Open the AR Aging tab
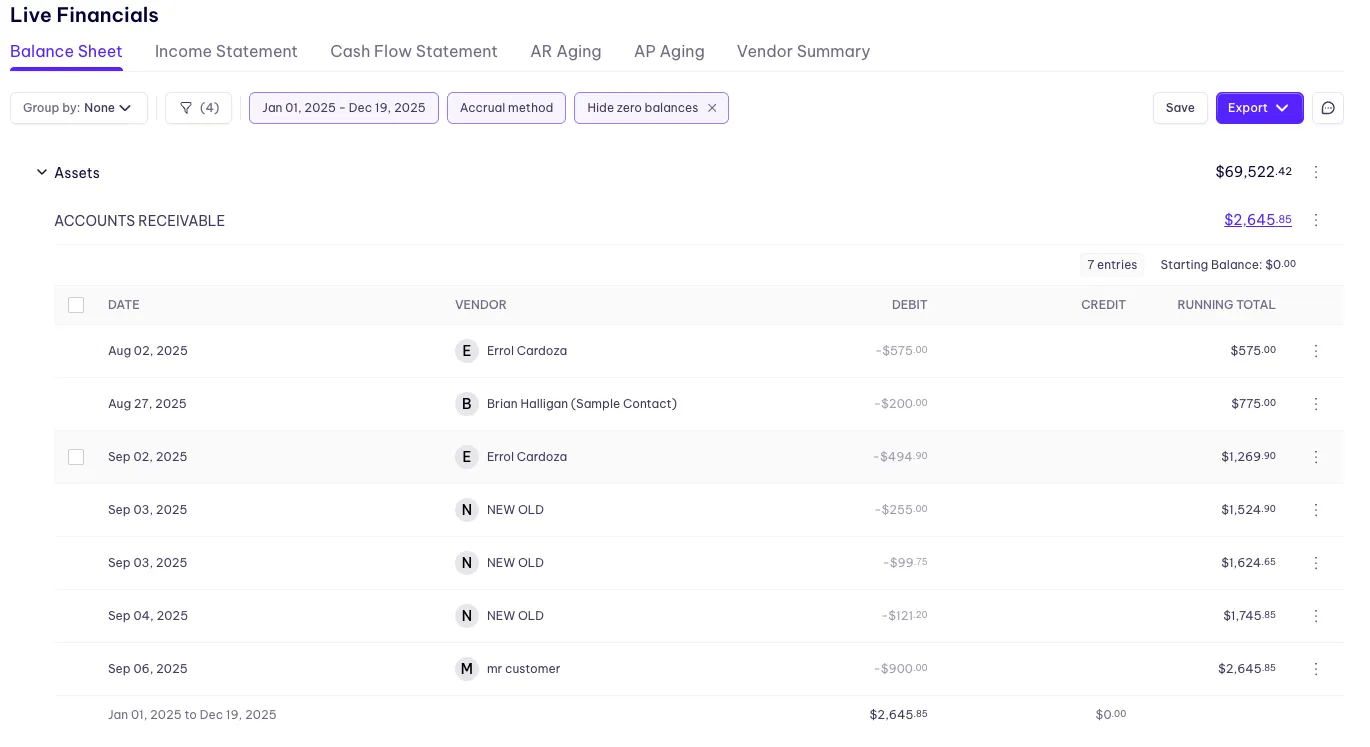Image resolution: width=1370 pixels, height=747 pixels. [565, 52]
